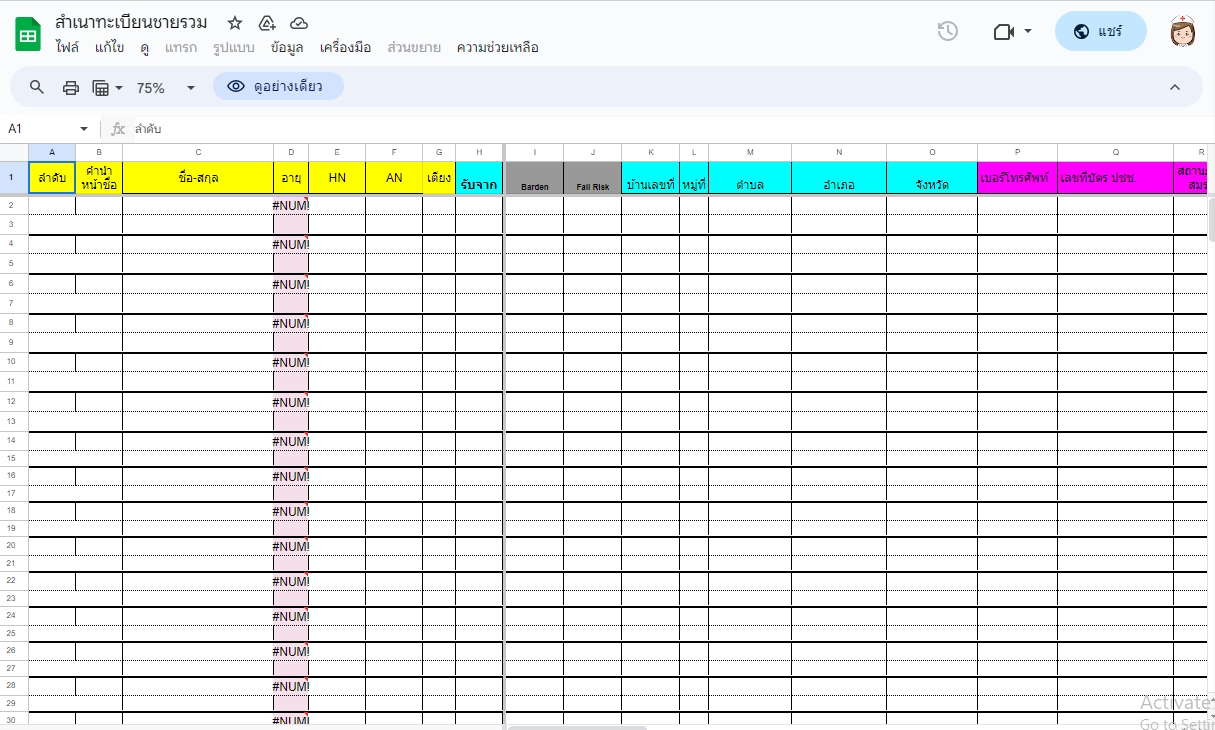Open version history clock icon

coord(947,31)
